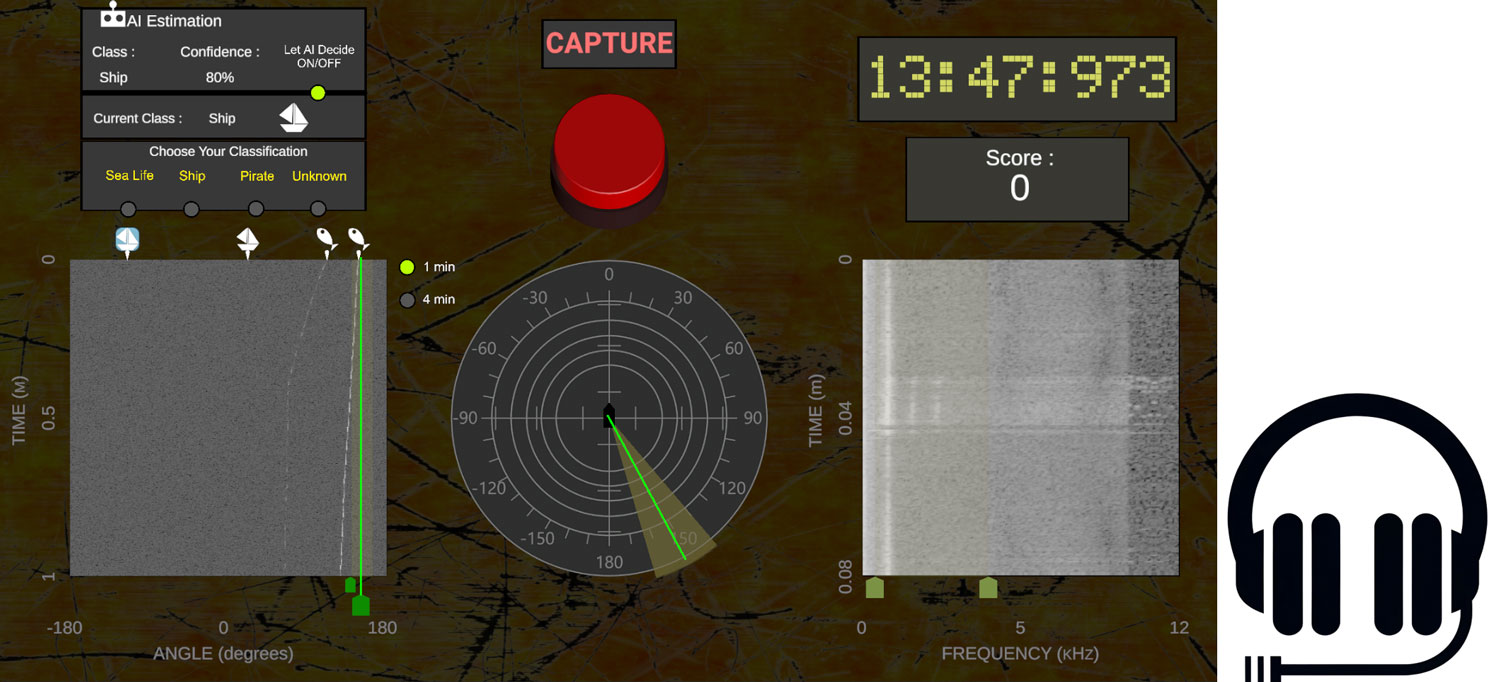The height and width of the screenshot is (682, 1500).
Task: Grab the large green angle slider handle
Action: 361,605
